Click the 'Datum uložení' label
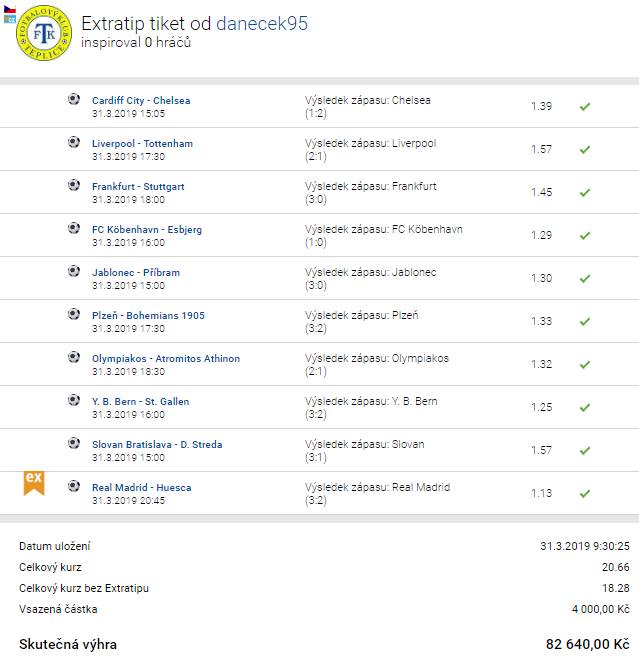639x661 pixels. pos(54,546)
